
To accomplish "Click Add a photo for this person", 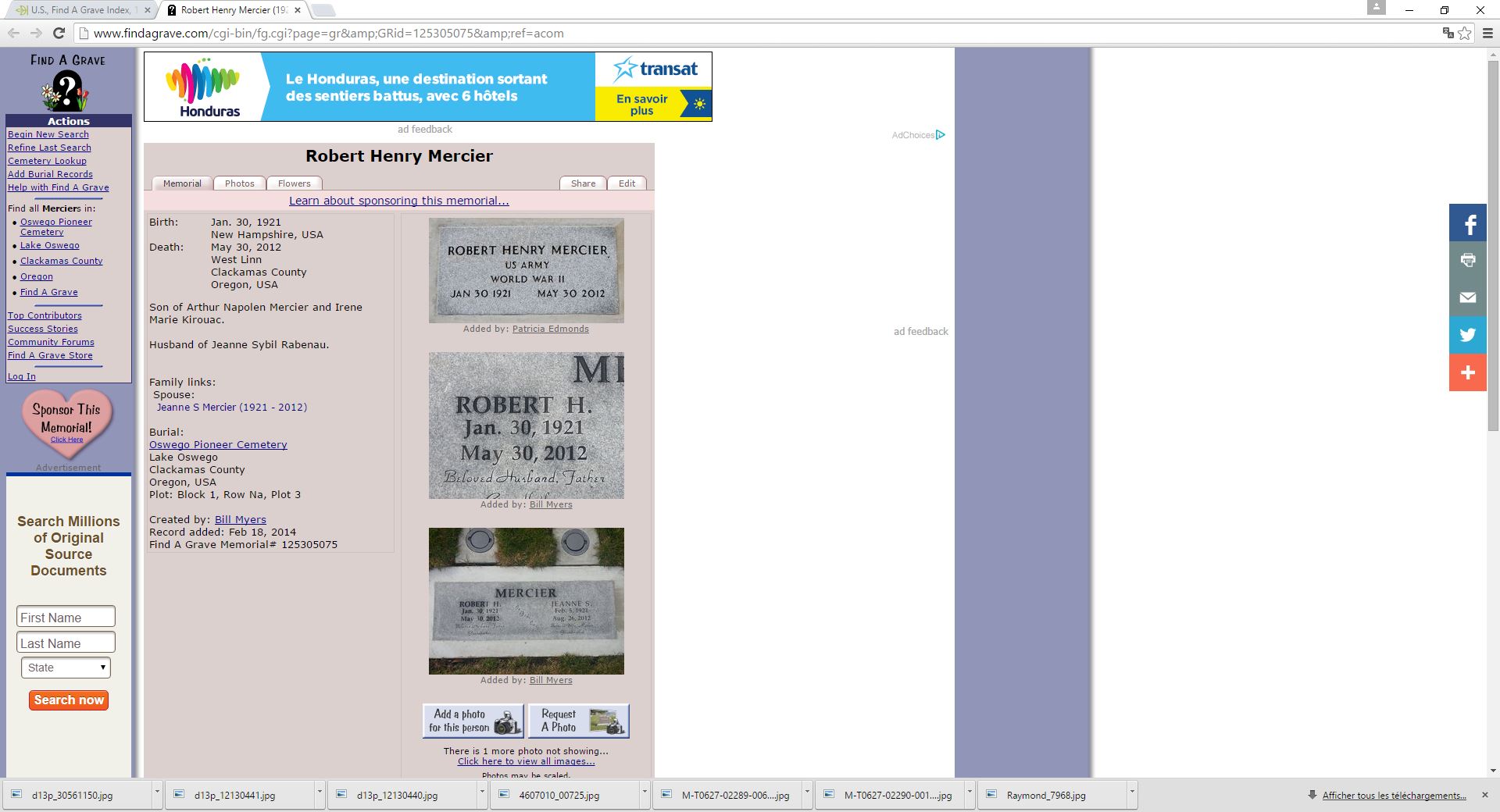I will pos(473,721).
